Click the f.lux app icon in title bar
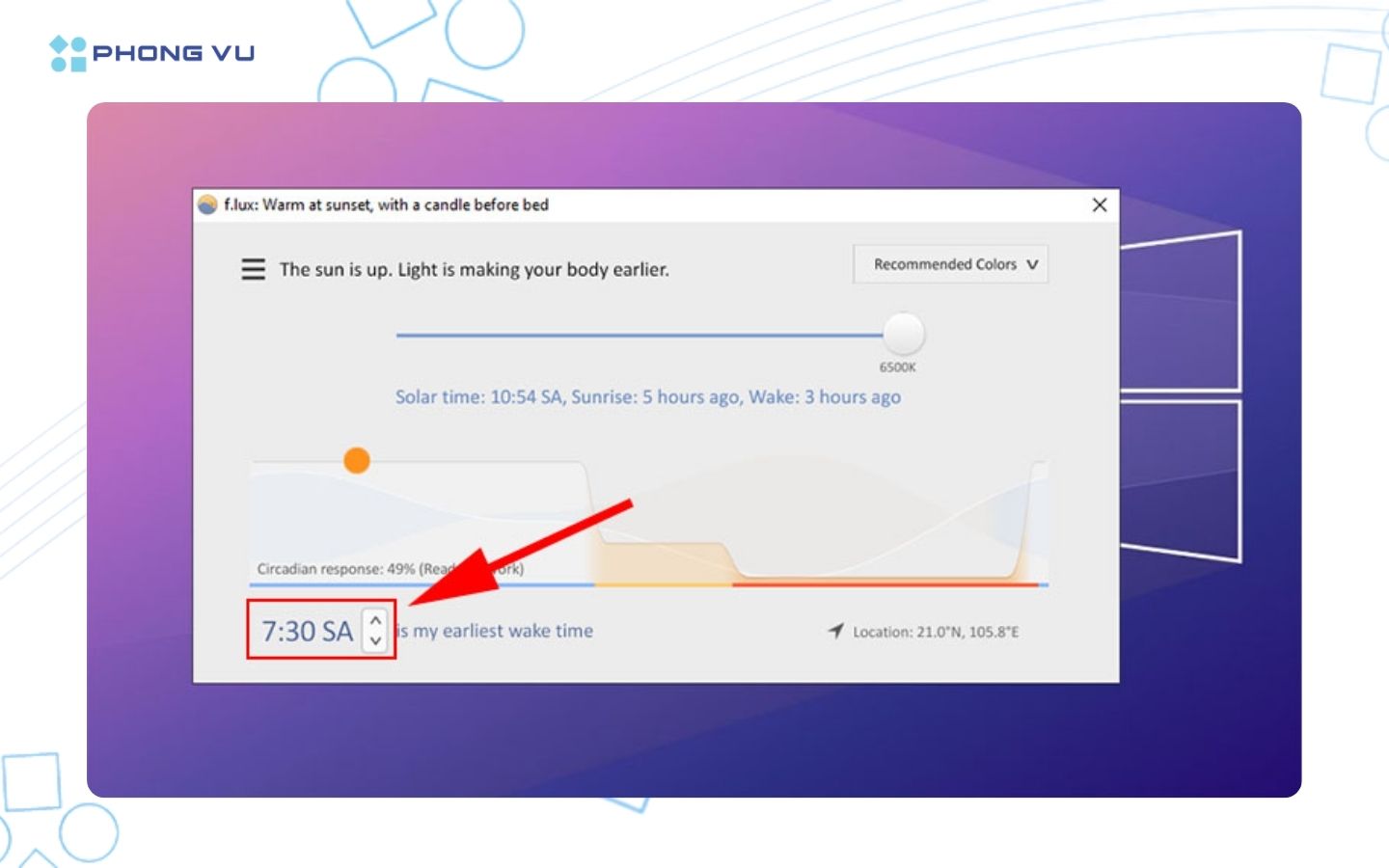Screen dimensions: 1389x868 pyautogui.click(x=207, y=204)
